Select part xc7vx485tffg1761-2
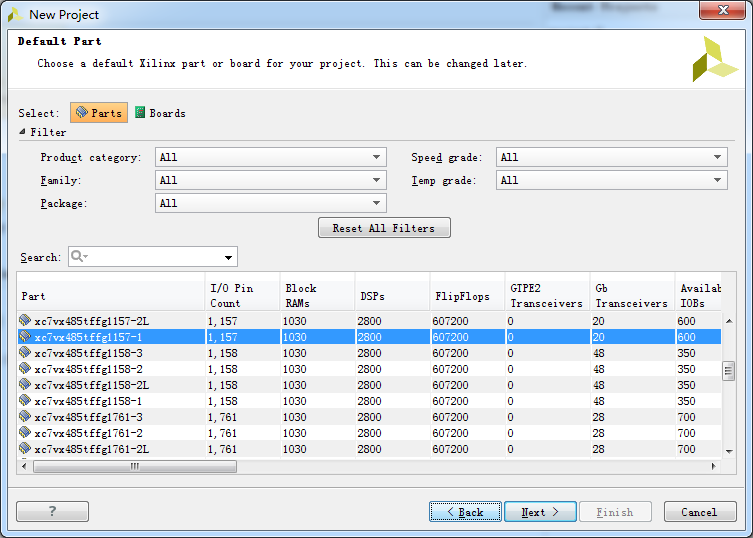 pos(369,433)
